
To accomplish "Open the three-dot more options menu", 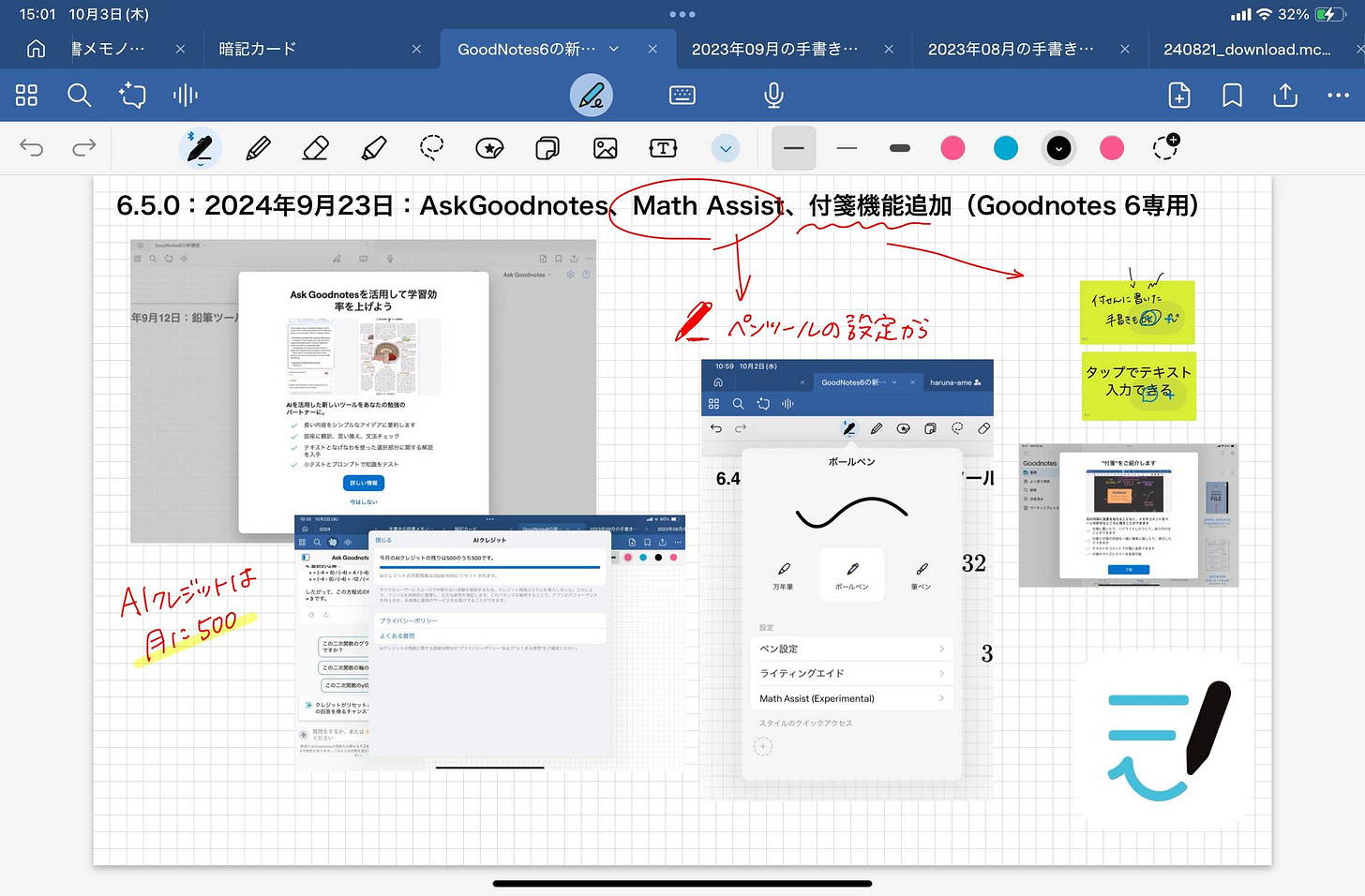I will pyautogui.click(x=1338, y=95).
